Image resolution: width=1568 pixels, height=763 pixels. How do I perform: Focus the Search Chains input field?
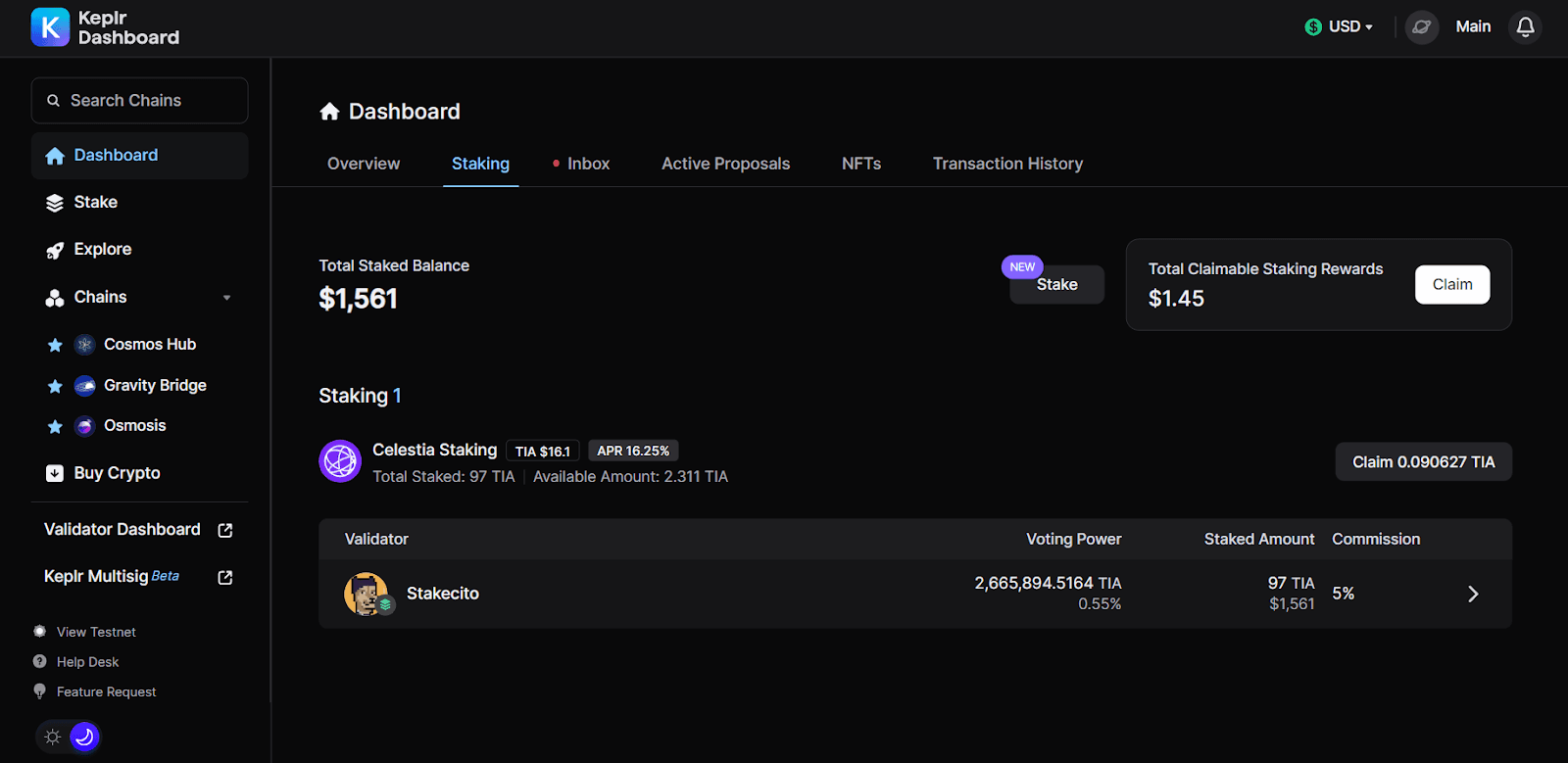(139, 101)
